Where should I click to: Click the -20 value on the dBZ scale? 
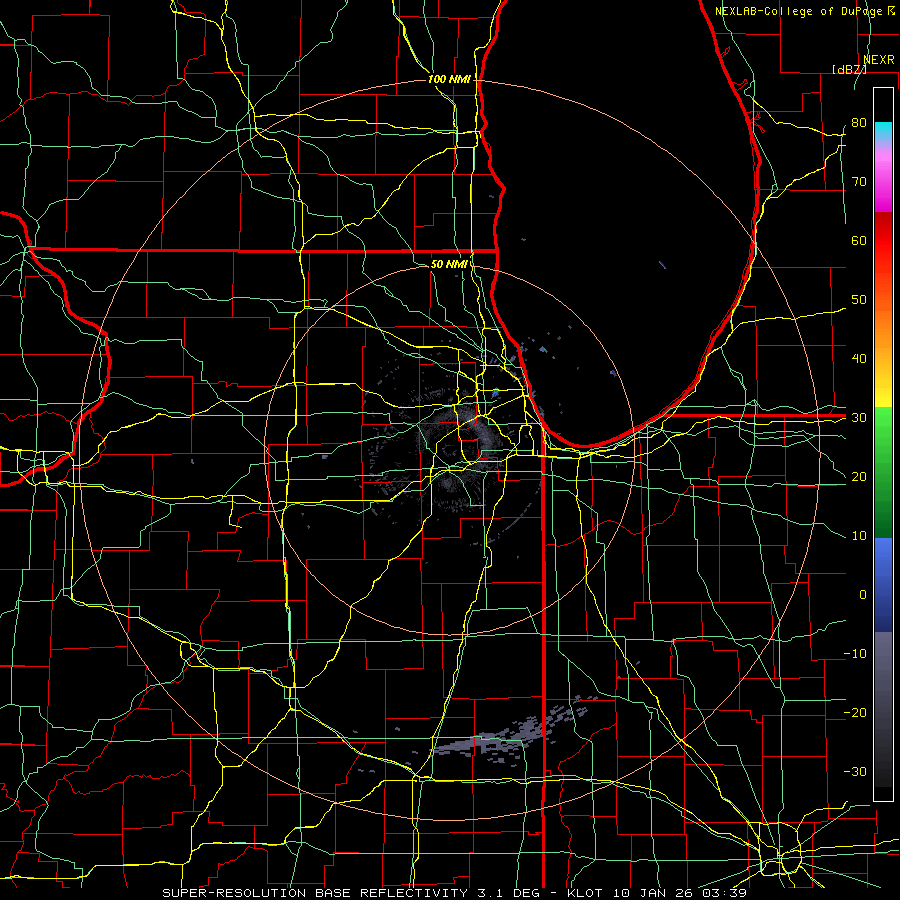coord(855,712)
